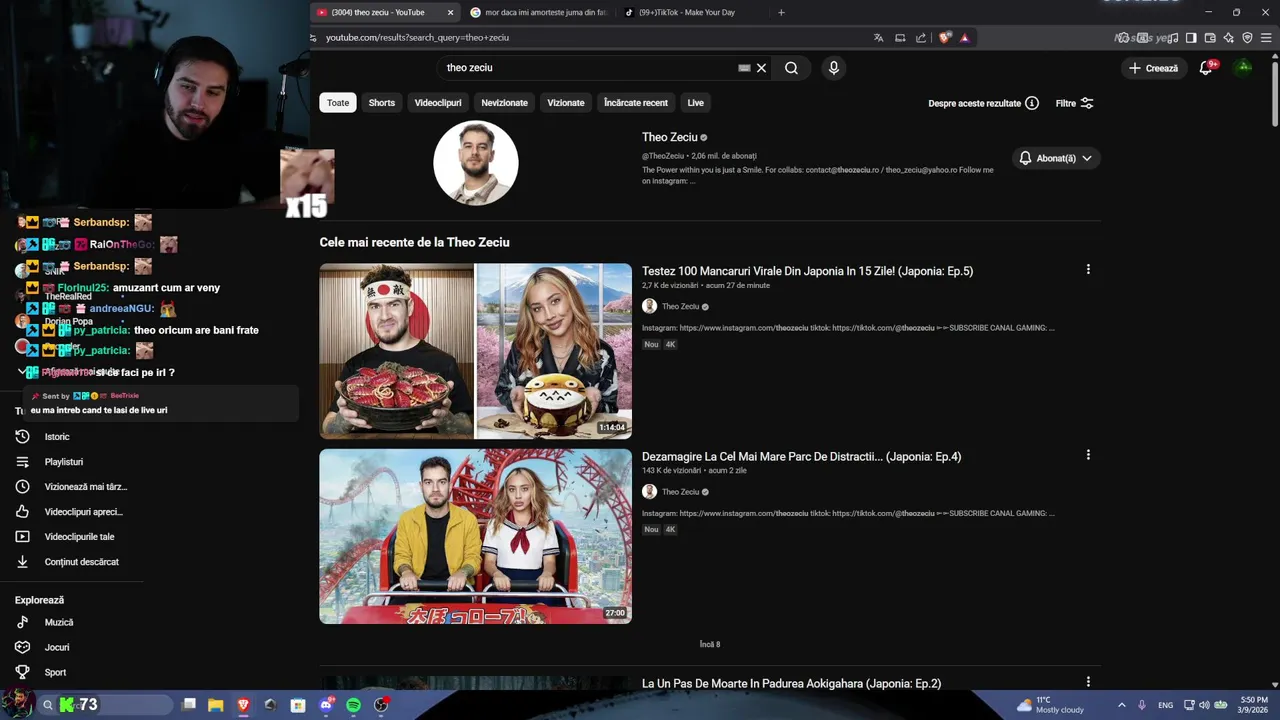The height and width of the screenshot is (720, 1280).
Task: Select the Nevizionate filter chip
Action: (x=504, y=103)
